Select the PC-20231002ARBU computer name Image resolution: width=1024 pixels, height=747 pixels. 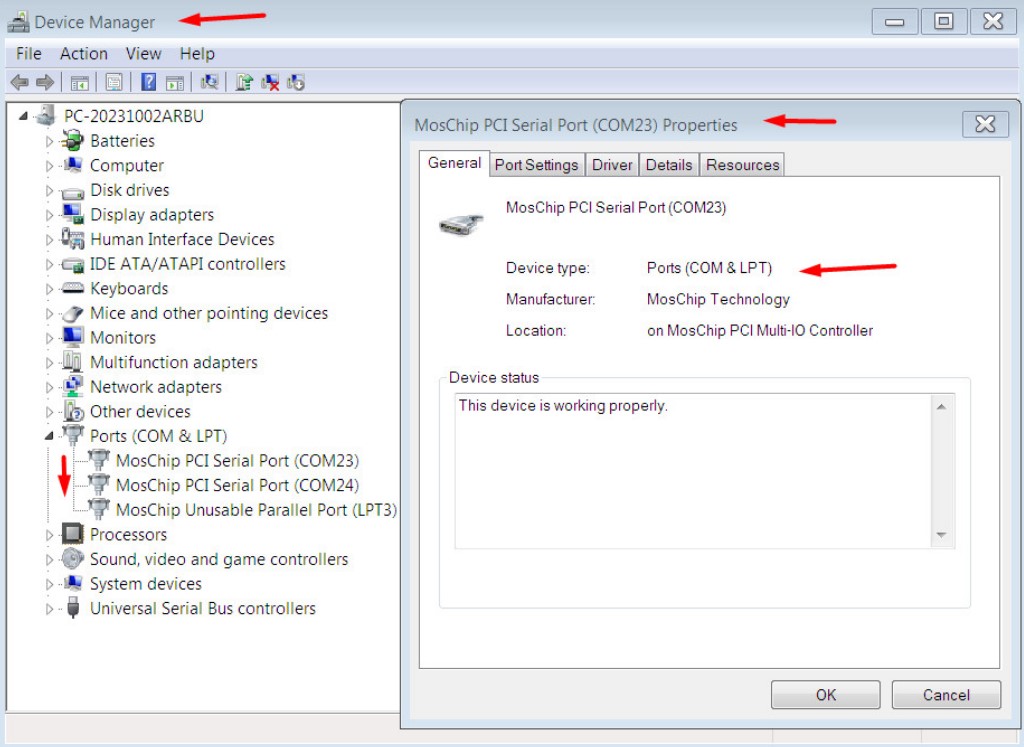click(x=134, y=116)
